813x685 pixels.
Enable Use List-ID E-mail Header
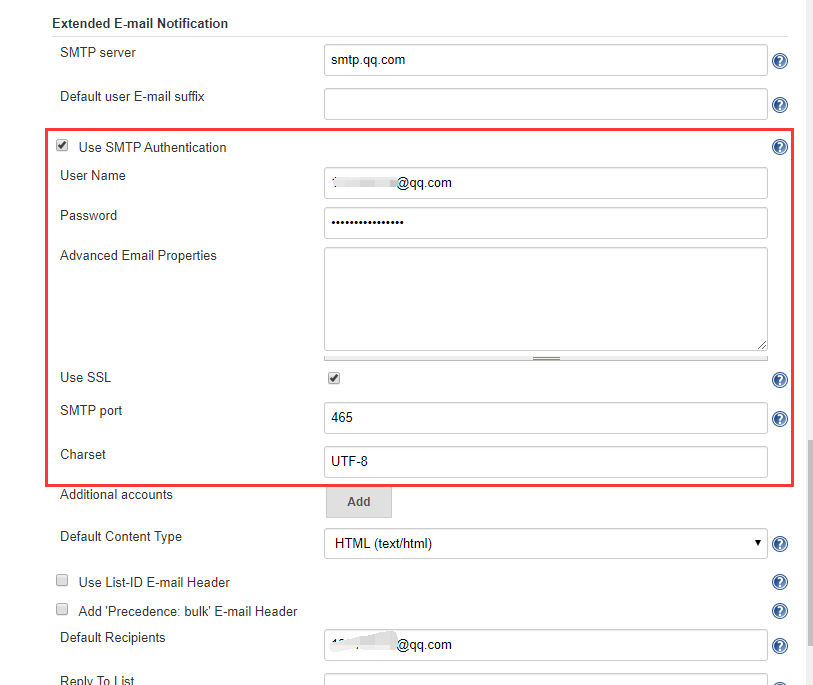click(63, 581)
